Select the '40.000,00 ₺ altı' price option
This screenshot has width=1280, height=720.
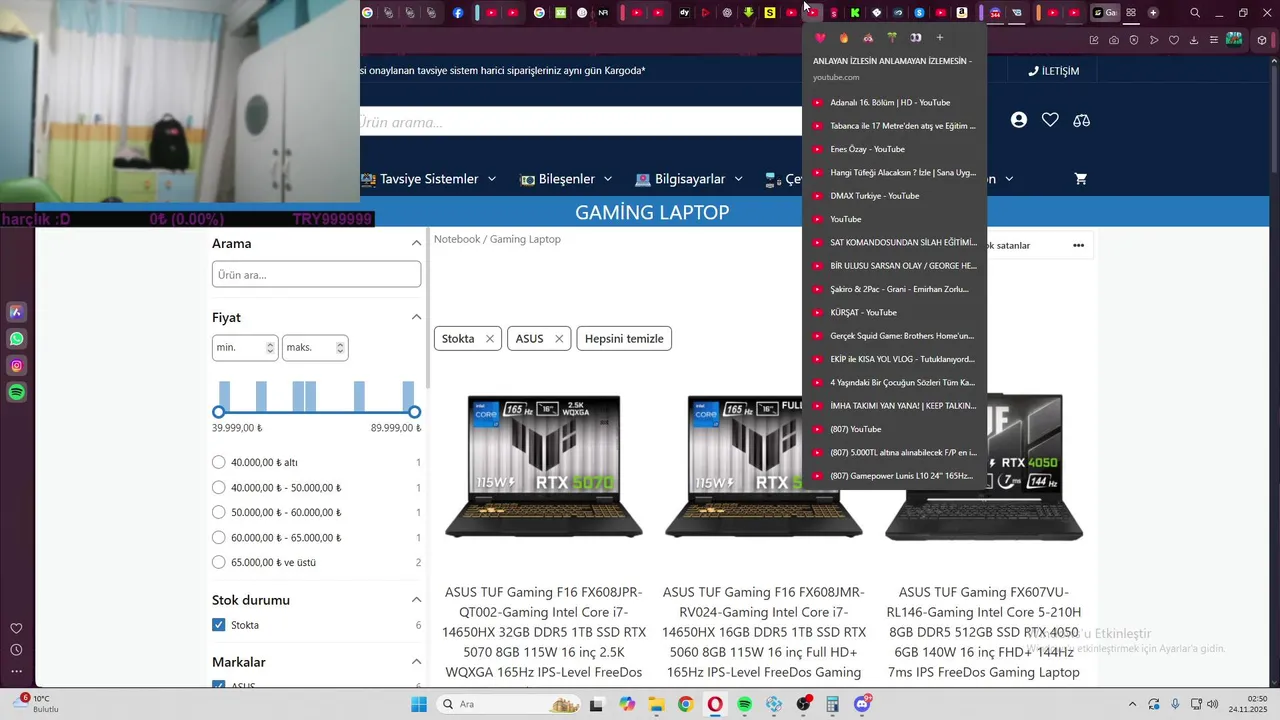(x=219, y=462)
